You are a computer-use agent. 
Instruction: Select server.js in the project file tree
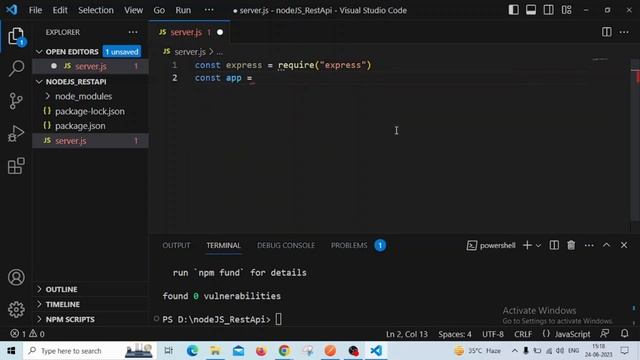90,140
